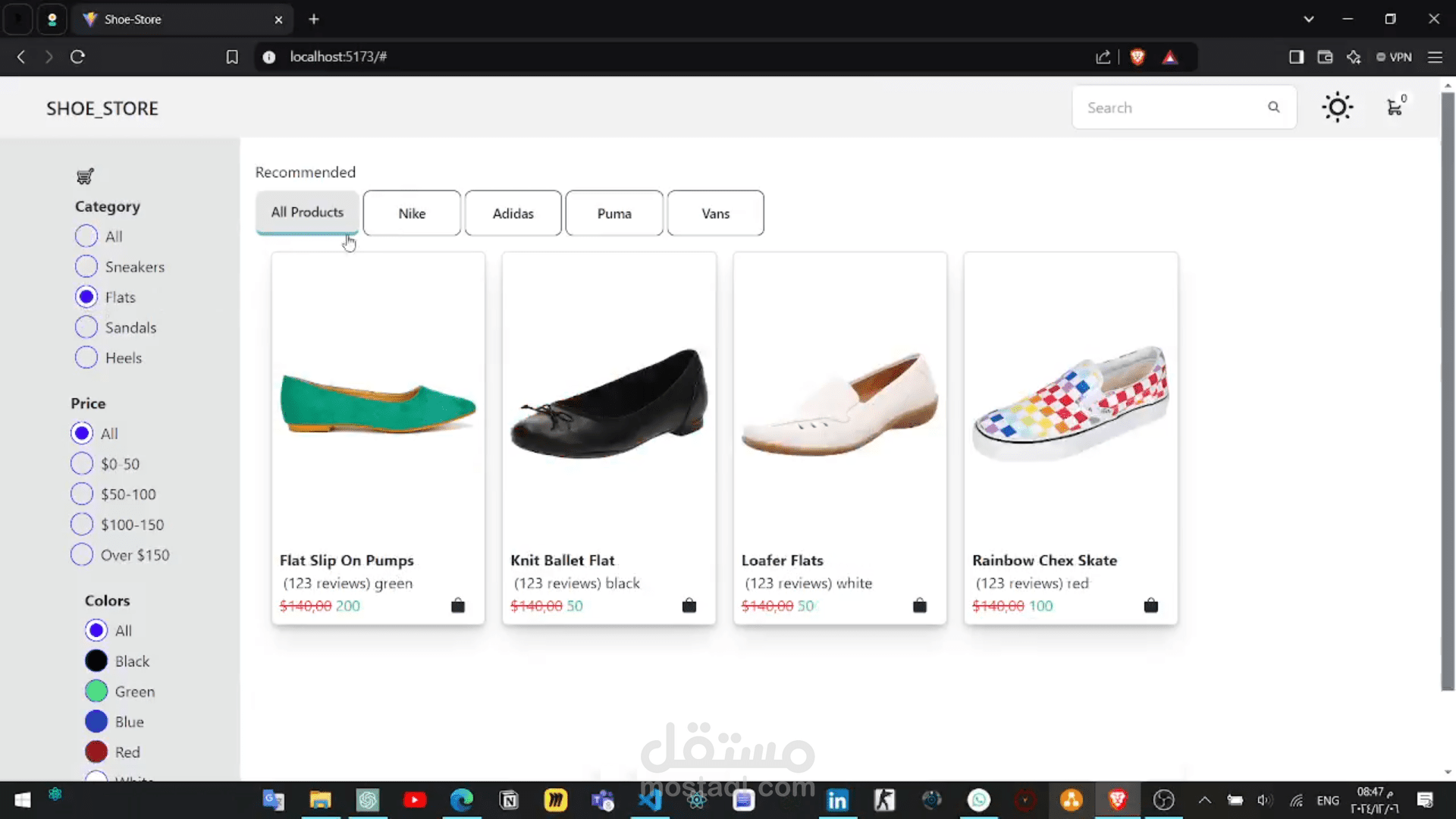Filter by Nike brand
The image size is (1456, 819).
tap(412, 213)
